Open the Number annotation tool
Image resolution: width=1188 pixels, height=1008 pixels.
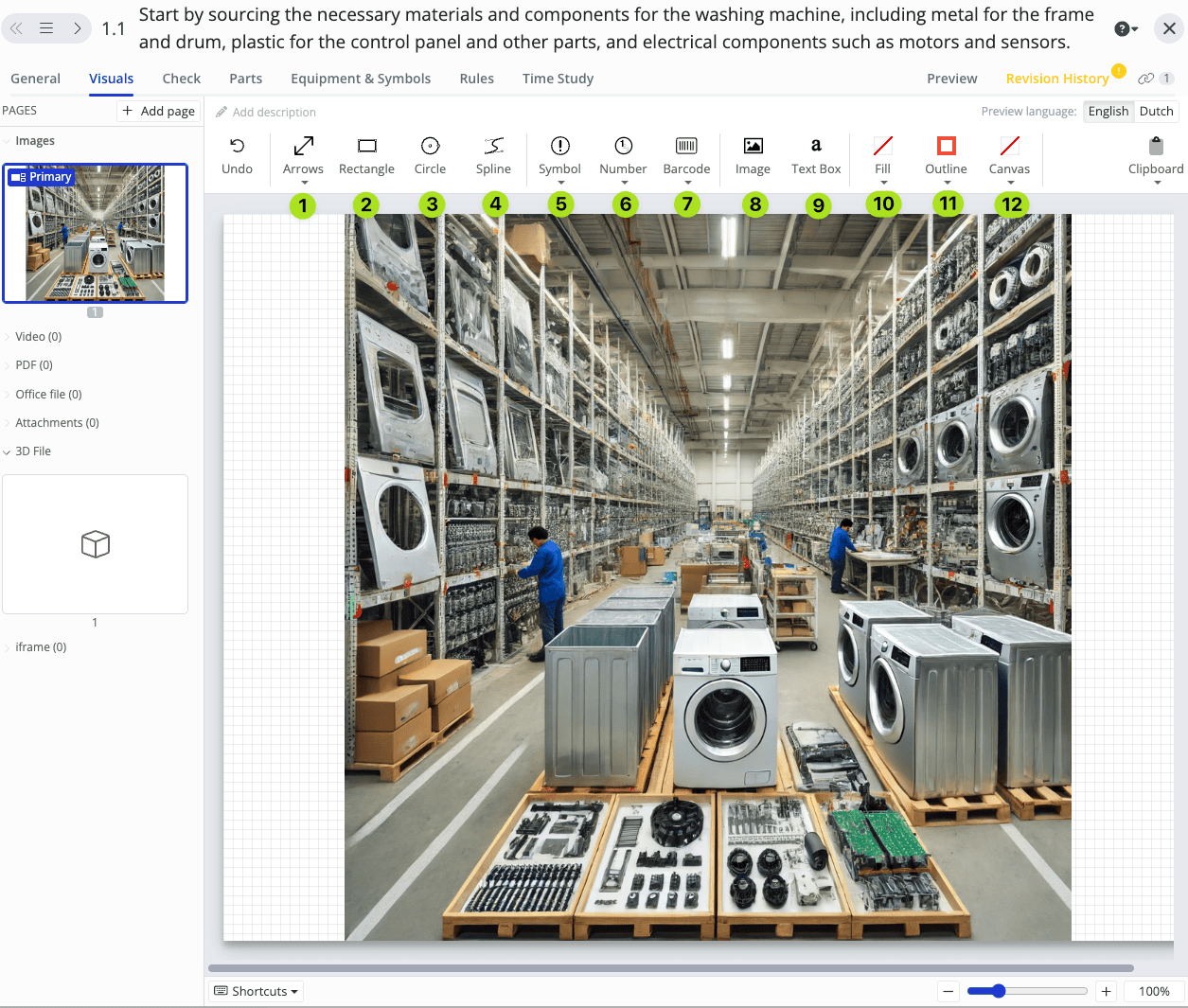coord(622,156)
